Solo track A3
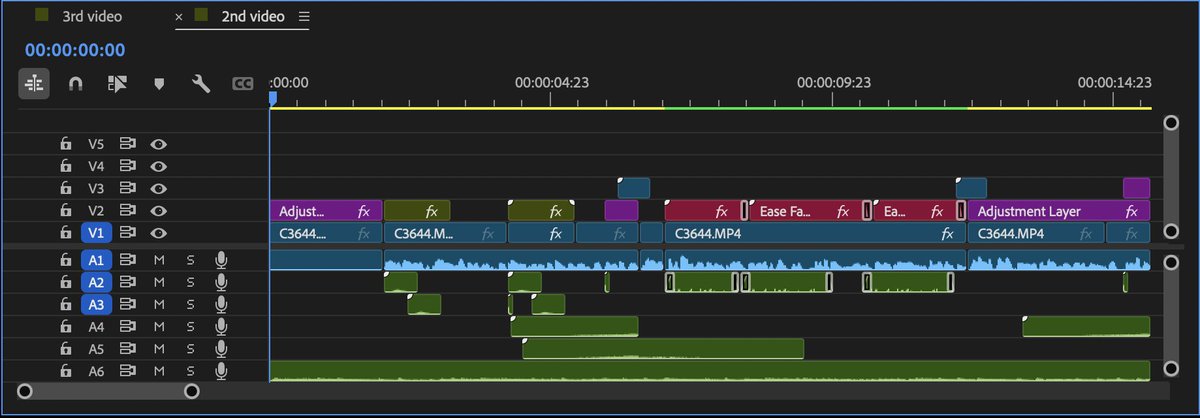Image resolution: width=1200 pixels, height=418 pixels. coord(190,304)
